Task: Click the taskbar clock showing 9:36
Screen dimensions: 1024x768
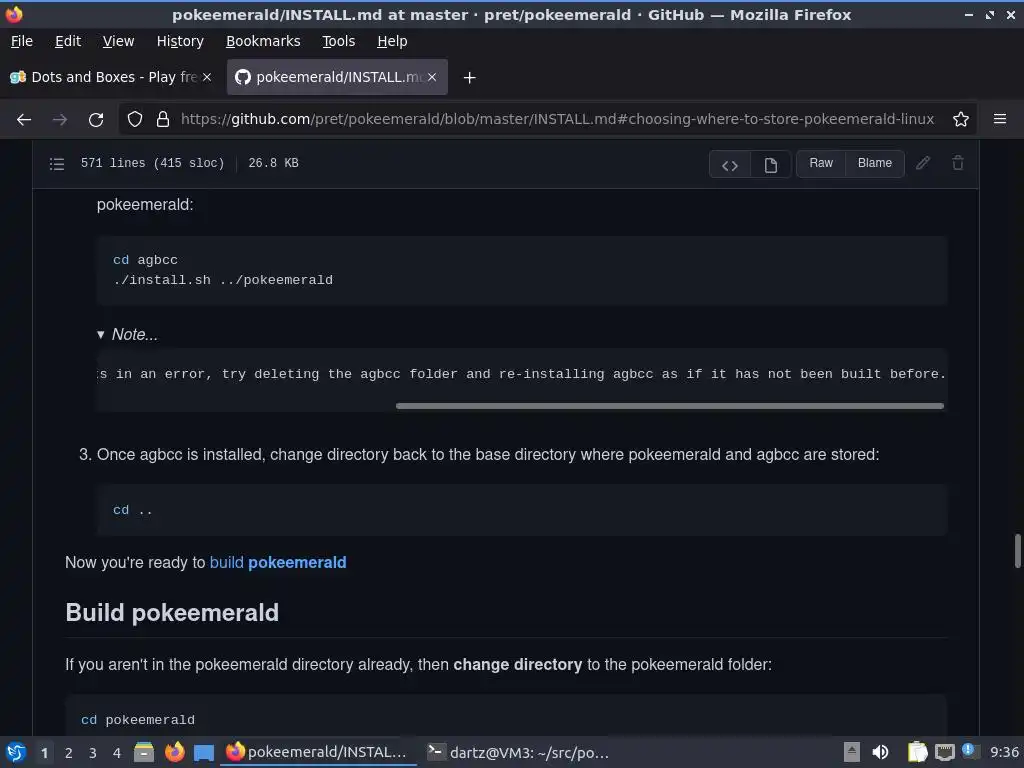Action: pyautogui.click(x=1004, y=752)
